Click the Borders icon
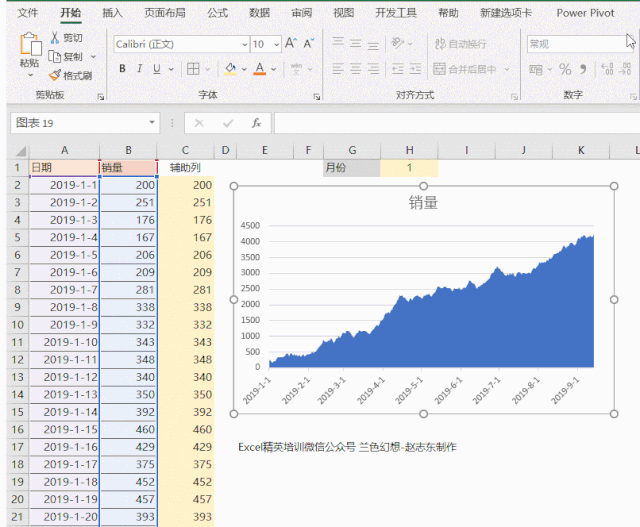The width and height of the screenshot is (640, 527). (x=193, y=69)
